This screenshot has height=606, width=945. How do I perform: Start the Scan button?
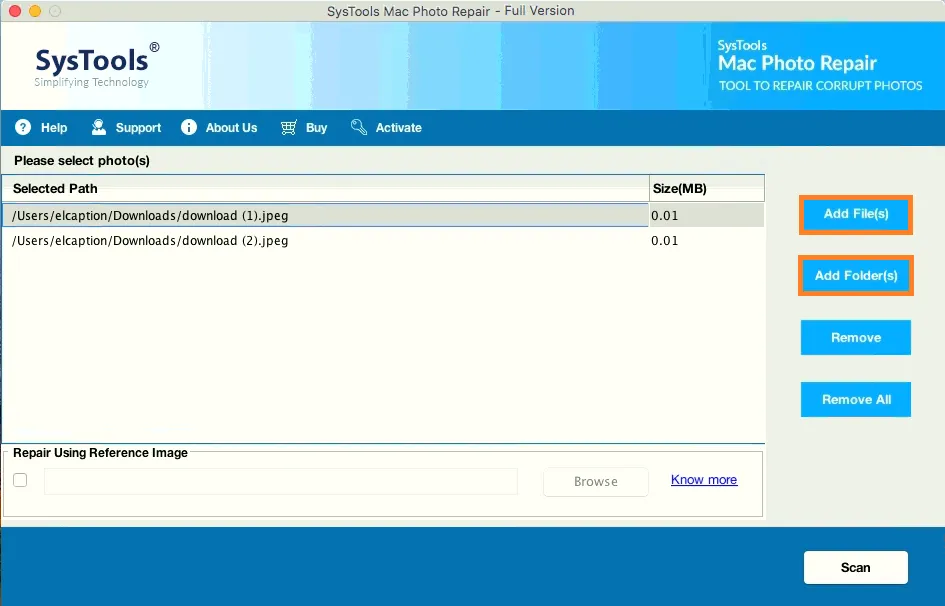click(856, 567)
